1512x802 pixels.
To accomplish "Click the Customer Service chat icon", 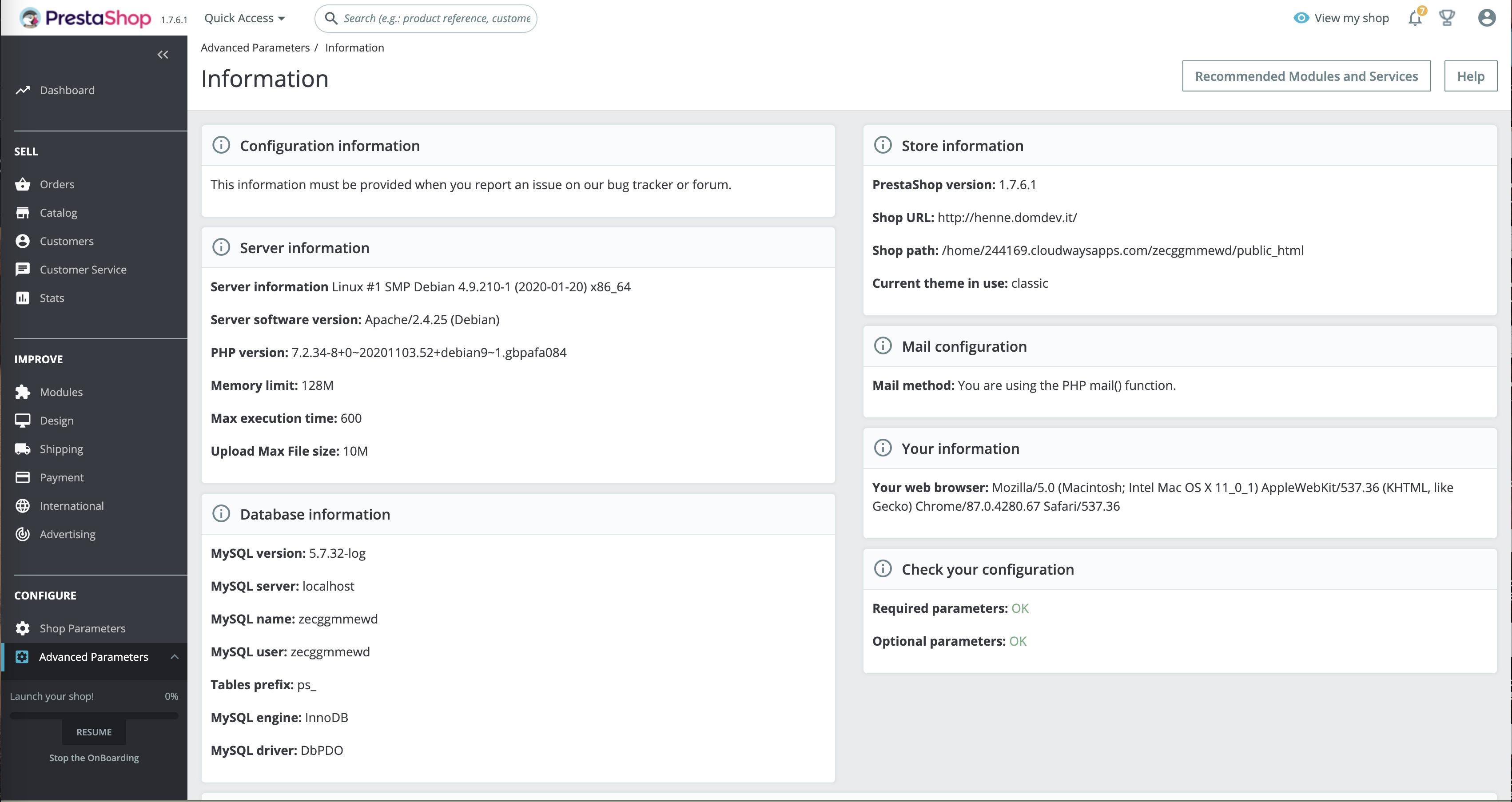I will click(22, 269).
